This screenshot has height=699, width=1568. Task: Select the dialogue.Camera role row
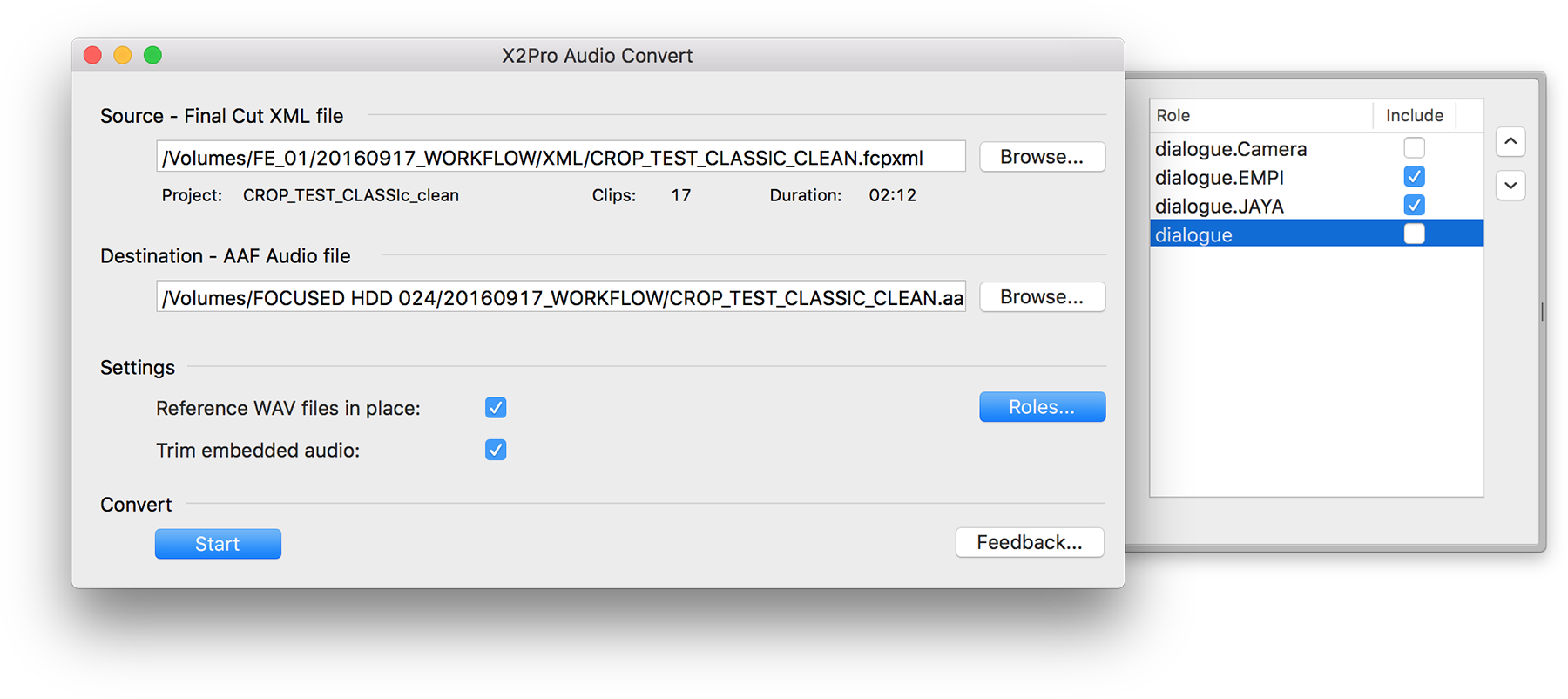tap(1316, 148)
